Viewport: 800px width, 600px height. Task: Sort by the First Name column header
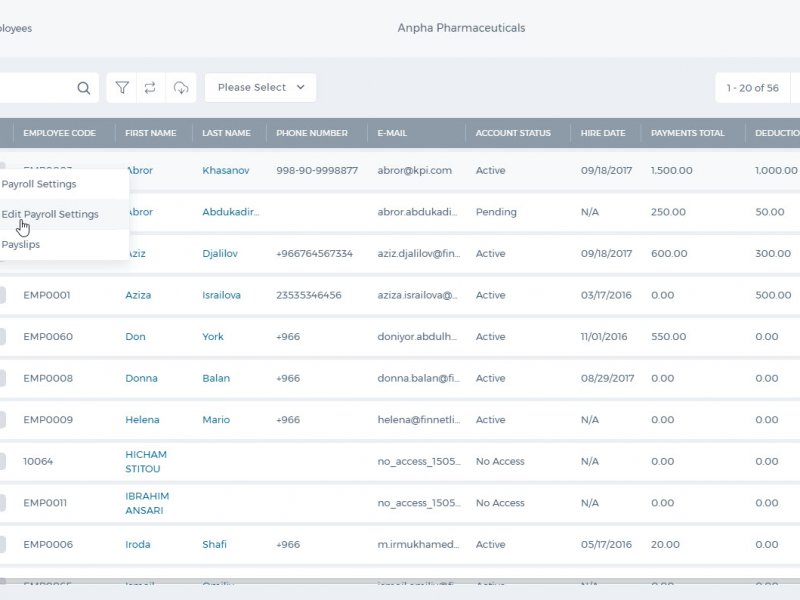[x=151, y=133]
